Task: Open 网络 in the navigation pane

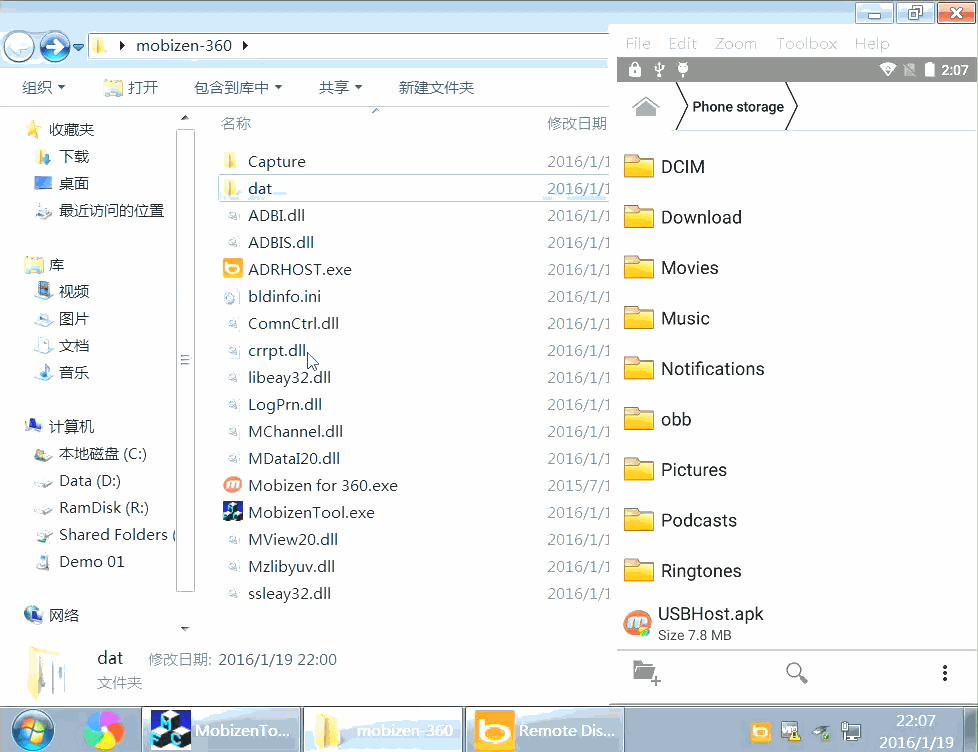Action: (64, 615)
